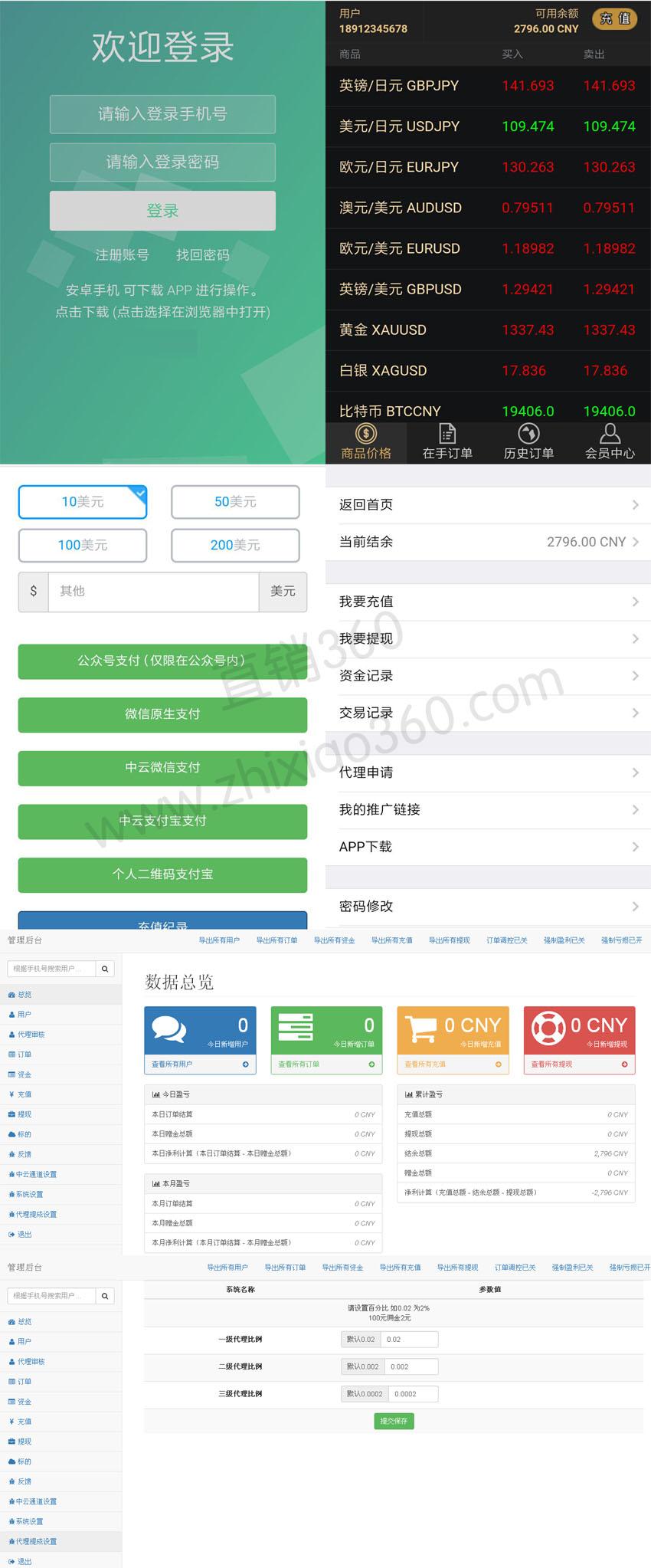Select the 100美元 recharge amount option

click(x=83, y=545)
